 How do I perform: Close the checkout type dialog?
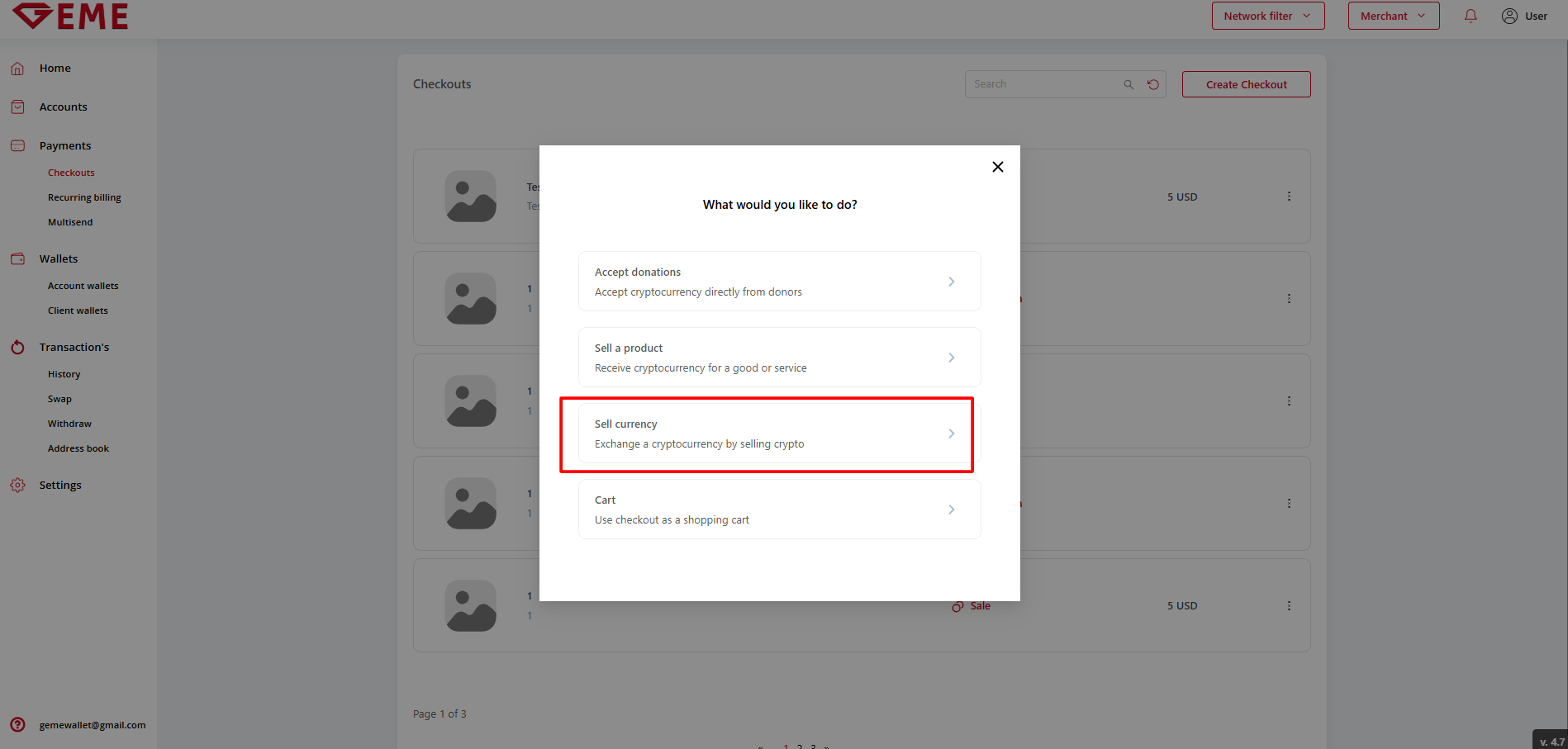coord(997,167)
